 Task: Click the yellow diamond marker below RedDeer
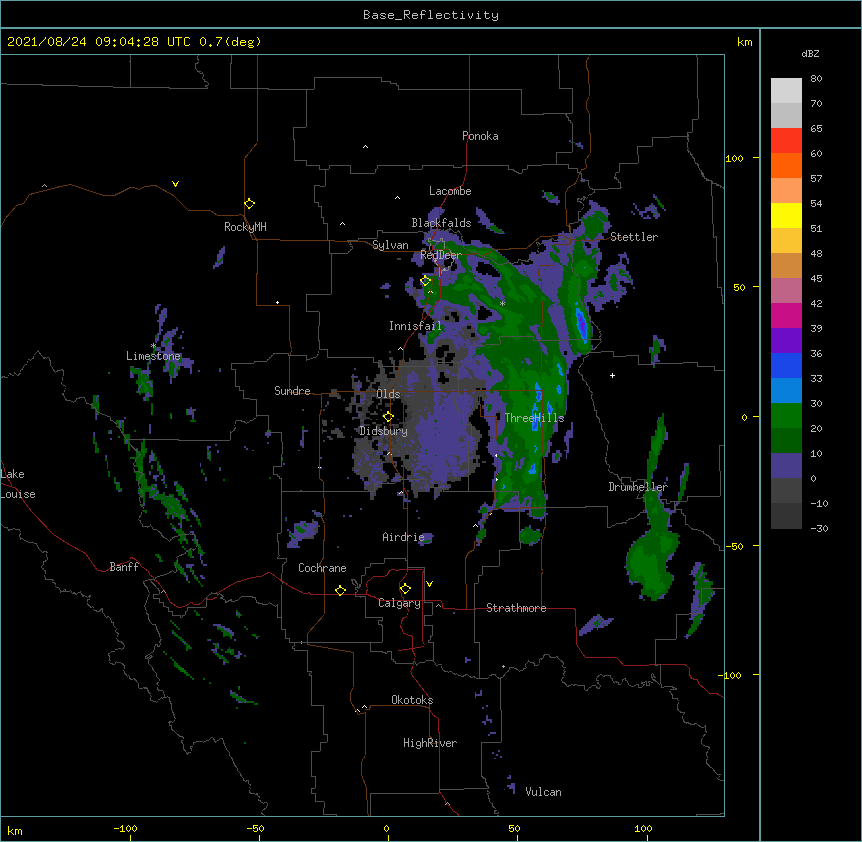(x=425, y=281)
